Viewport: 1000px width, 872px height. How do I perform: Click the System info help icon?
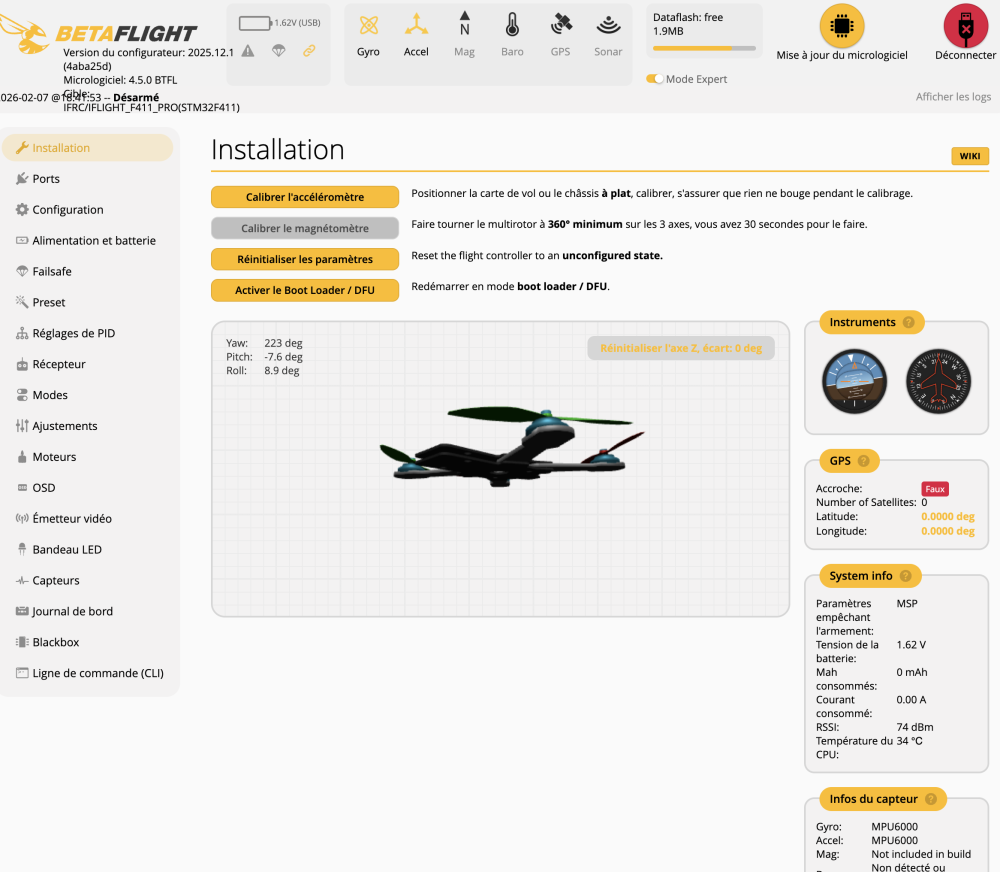point(905,576)
